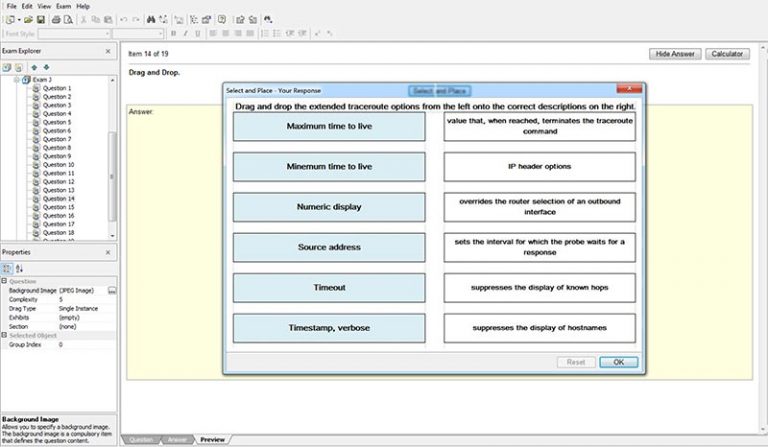The width and height of the screenshot is (768, 447).
Task: Open the Calculator
Action: (x=729, y=53)
